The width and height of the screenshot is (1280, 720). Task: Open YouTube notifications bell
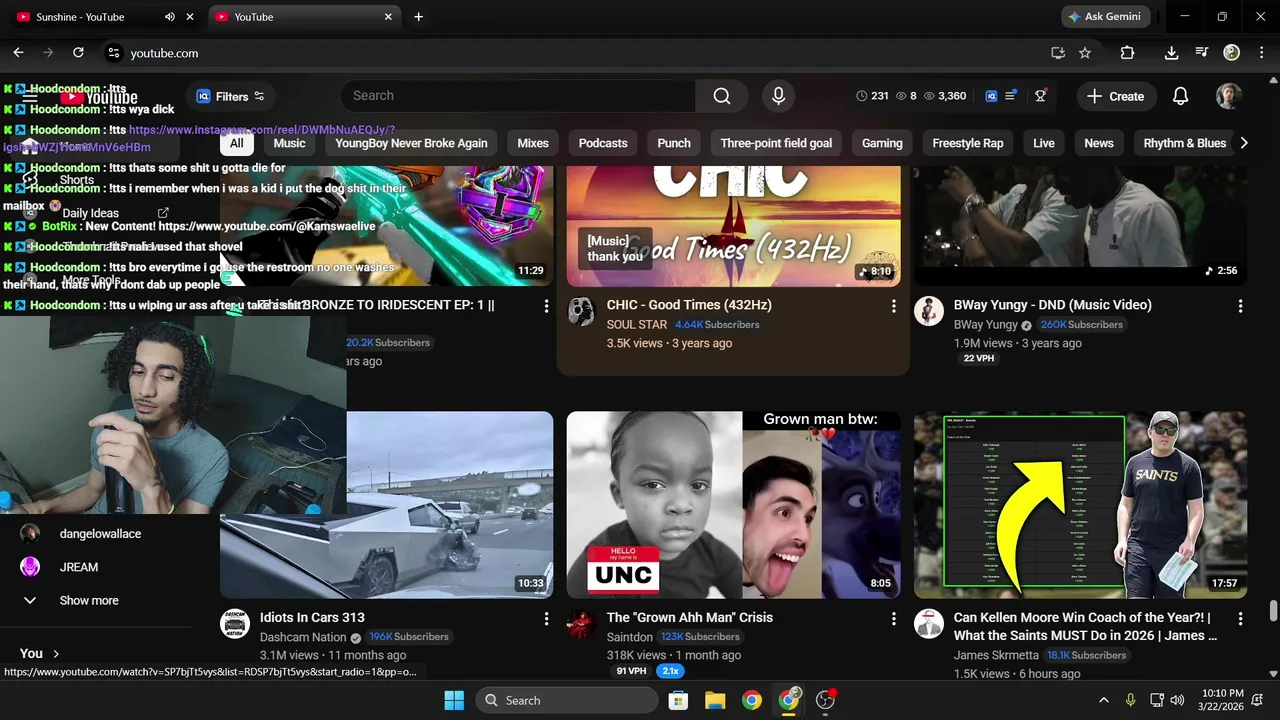(1180, 96)
